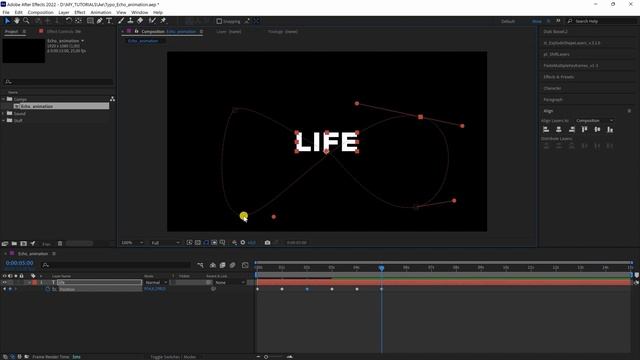Click the current time indicator playhead
The height and width of the screenshot is (360, 640).
[381, 268]
